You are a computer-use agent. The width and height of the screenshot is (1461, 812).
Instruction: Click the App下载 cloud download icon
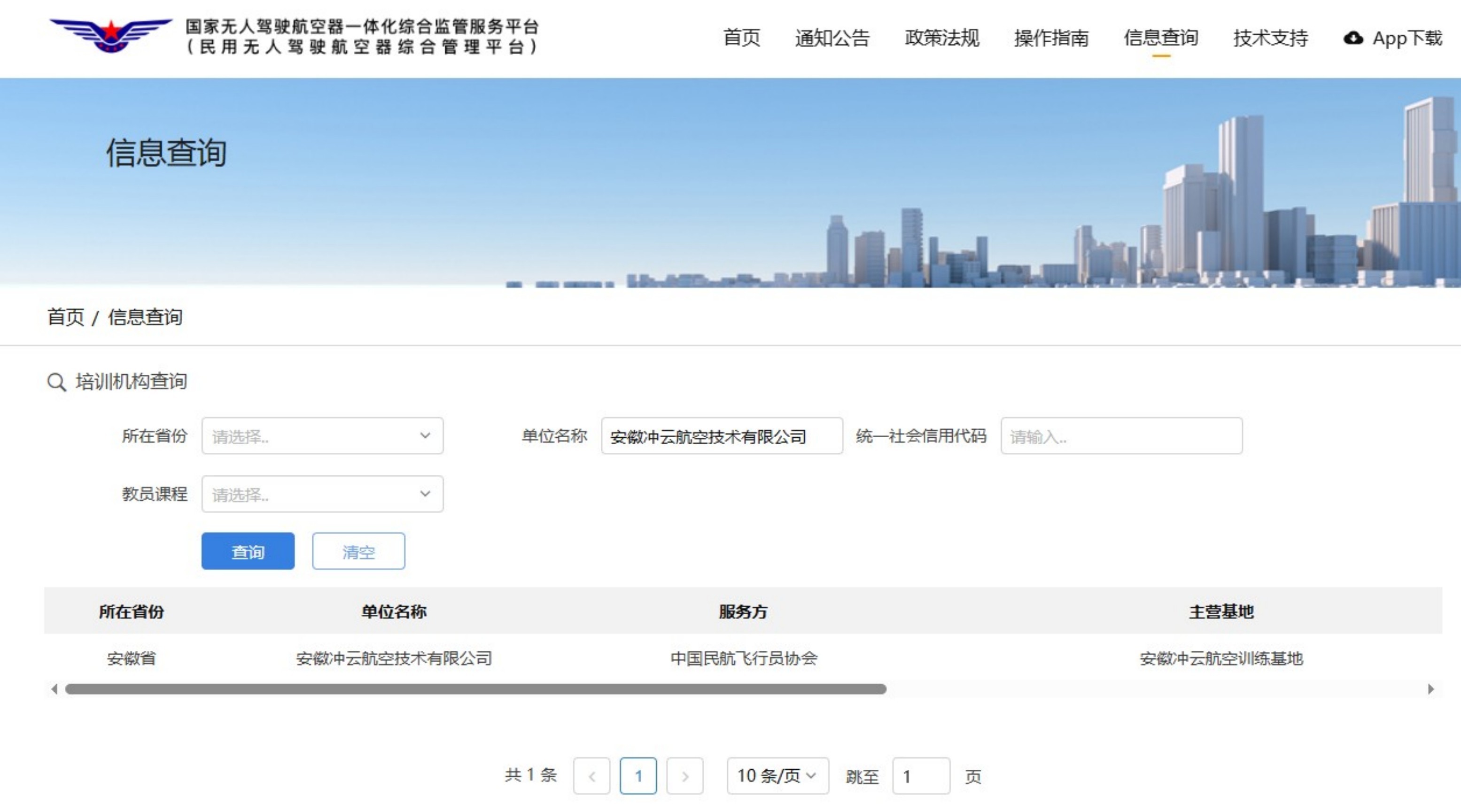(x=1353, y=38)
